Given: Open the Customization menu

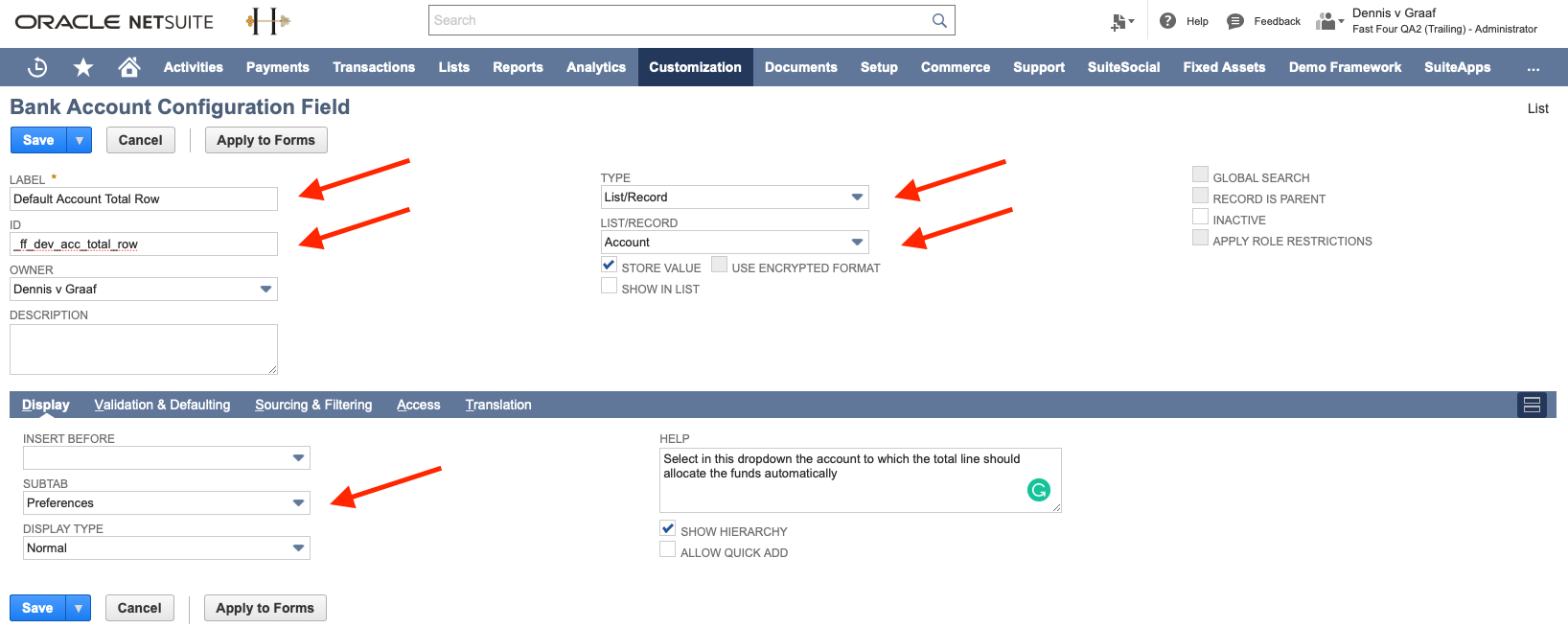Looking at the screenshot, I should [695, 67].
